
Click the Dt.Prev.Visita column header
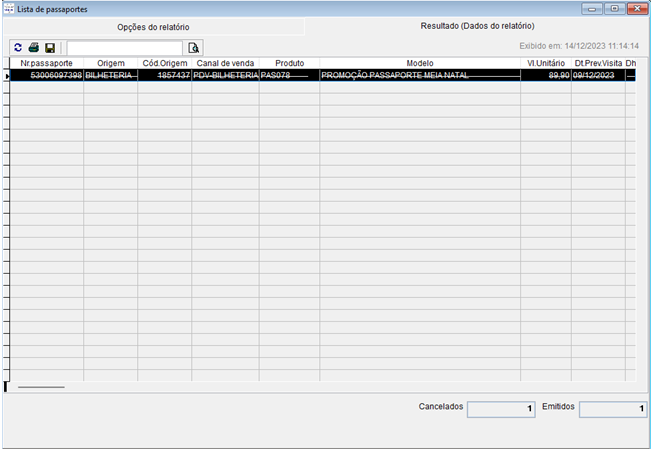[598, 63]
